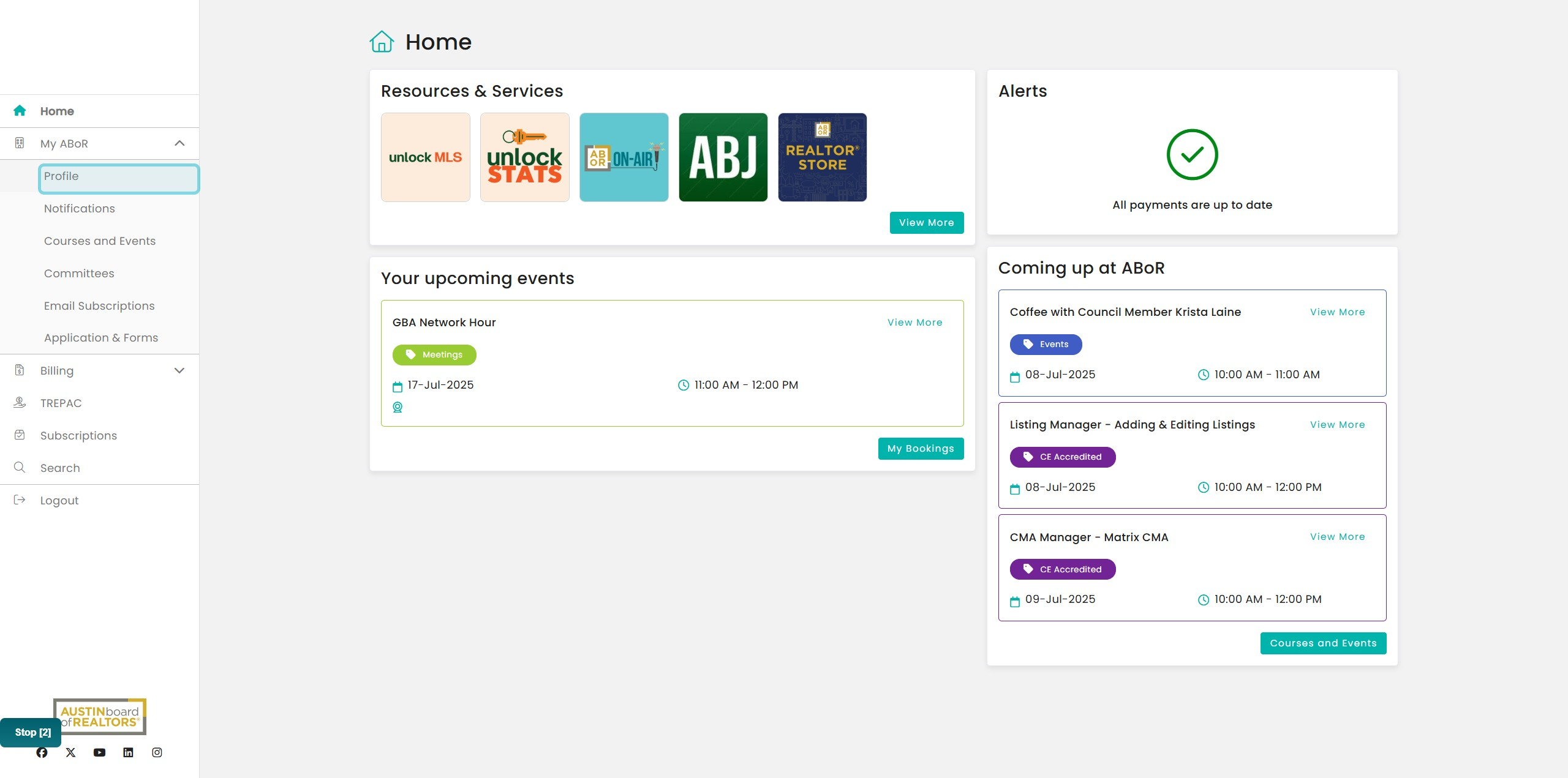Open the ABoR ON-AIR tile
Screen dimensions: 1568x778
(624, 157)
